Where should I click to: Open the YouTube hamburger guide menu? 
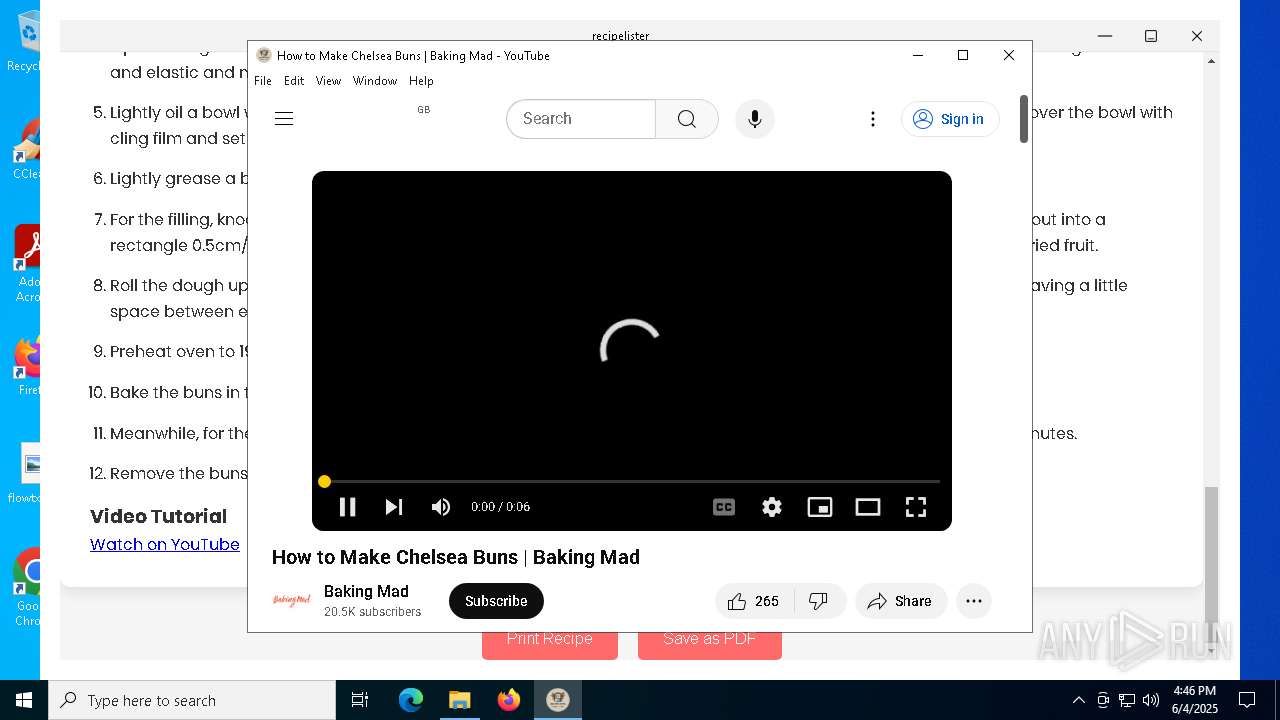(x=284, y=119)
